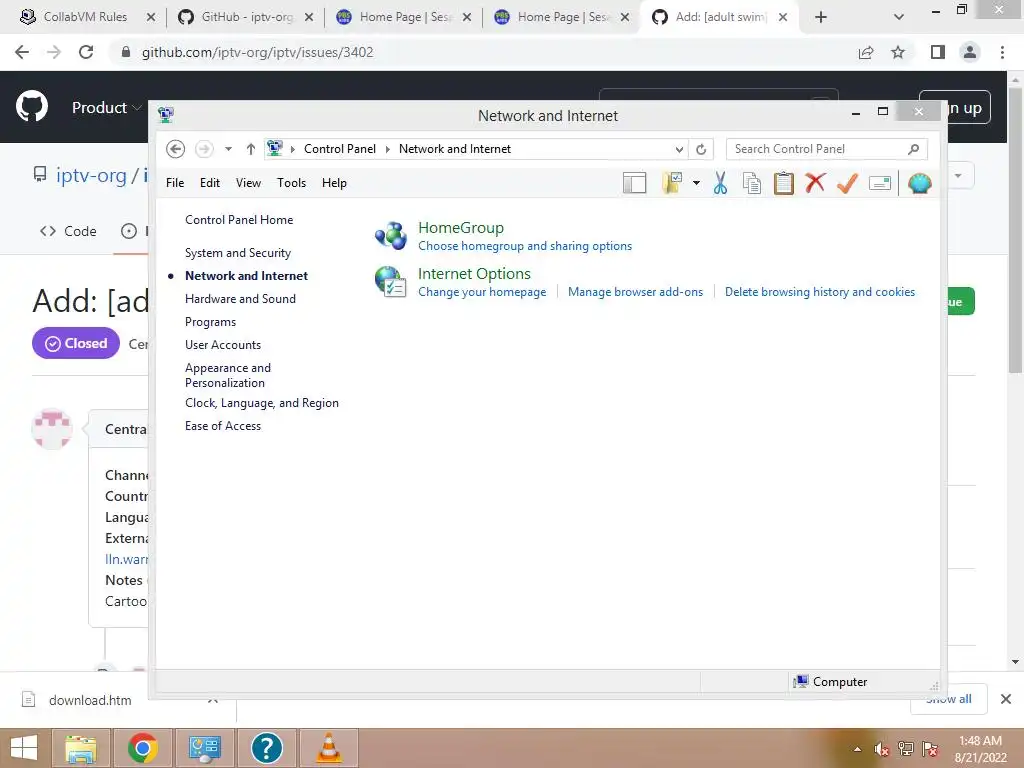Open the View menu
The height and width of the screenshot is (768, 1024).
(248, 183)
